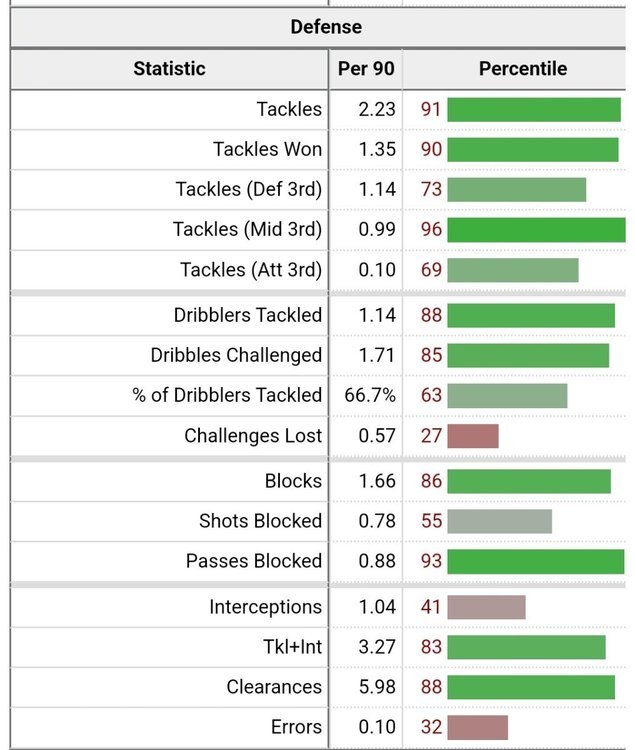Screen dimensions: 635x750
Task: Select Tackles (Def 3rd) percentile bar
Action: (x=517, y=190)
